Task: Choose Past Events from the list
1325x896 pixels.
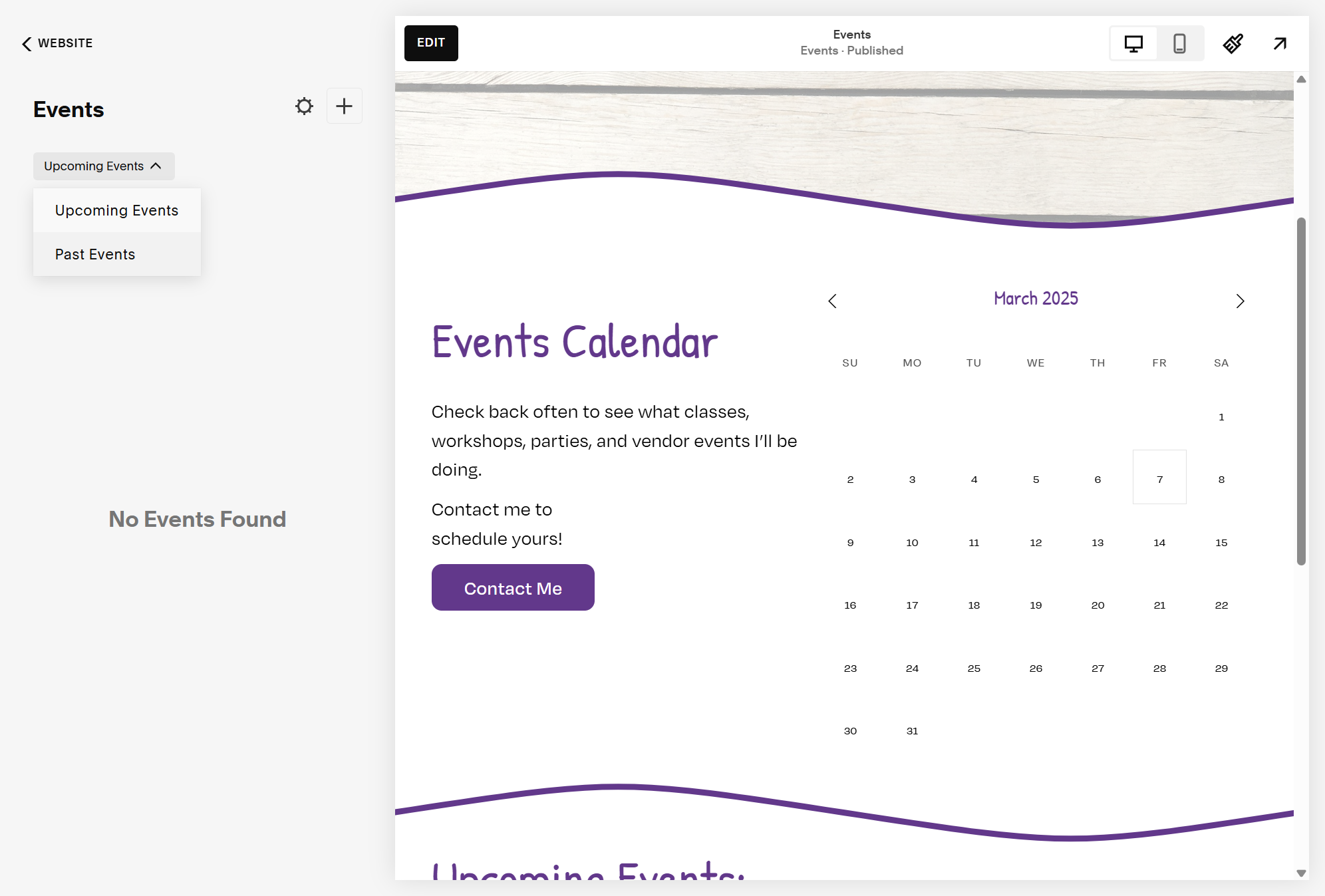Action: point(117,254)
